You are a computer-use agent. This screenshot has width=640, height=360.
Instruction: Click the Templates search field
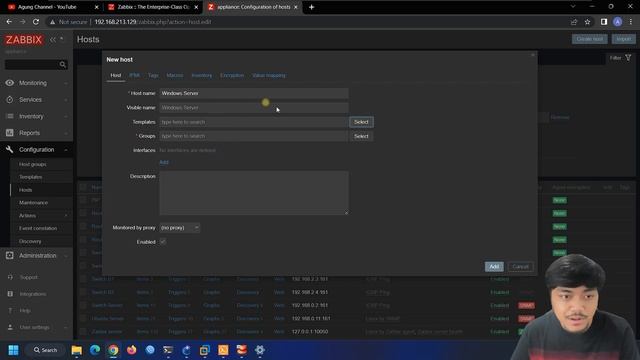coord(253,122)
